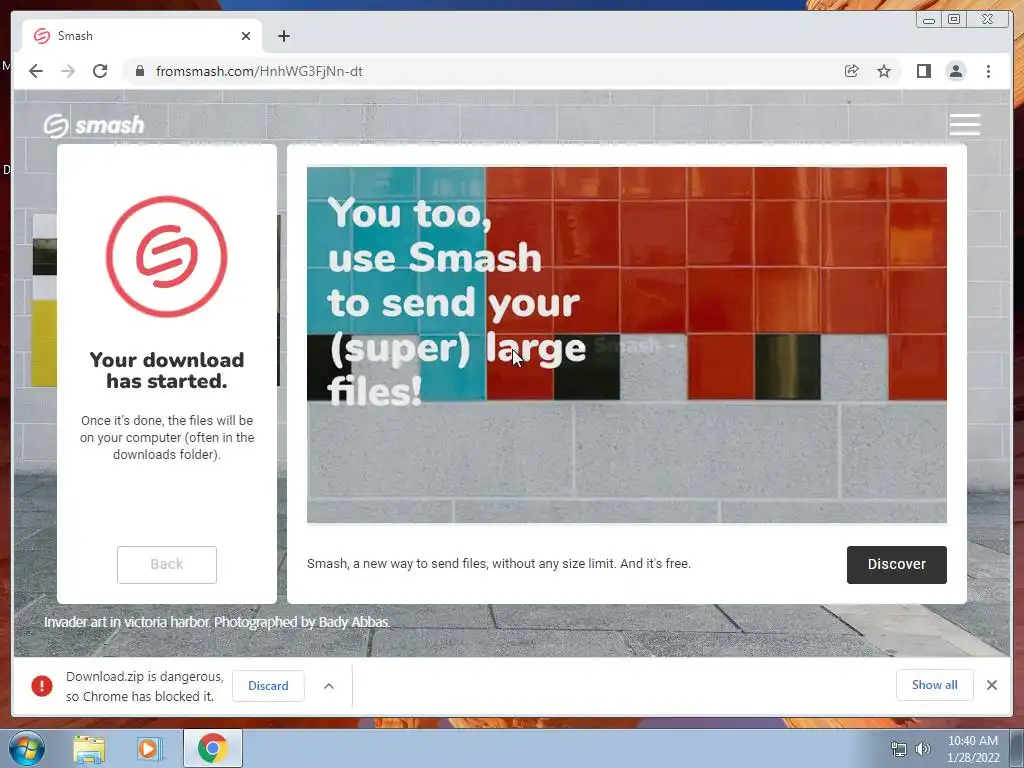The width and height of the screenshot is (1024, 768).
Task: Open a new tab with the plus button
Action: (x=283, y=36)
